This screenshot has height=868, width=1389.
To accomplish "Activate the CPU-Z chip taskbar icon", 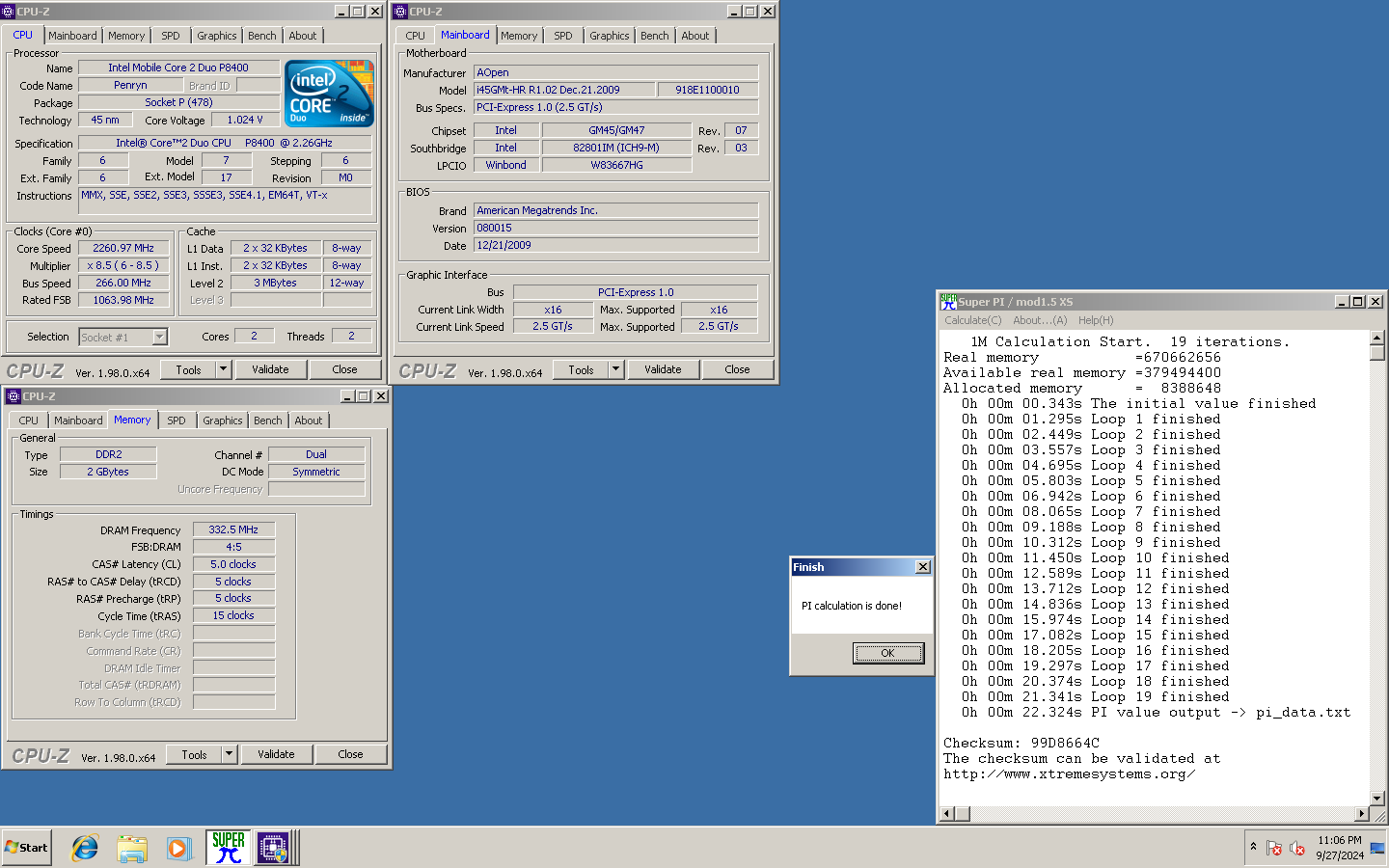I will coord(274,848).
